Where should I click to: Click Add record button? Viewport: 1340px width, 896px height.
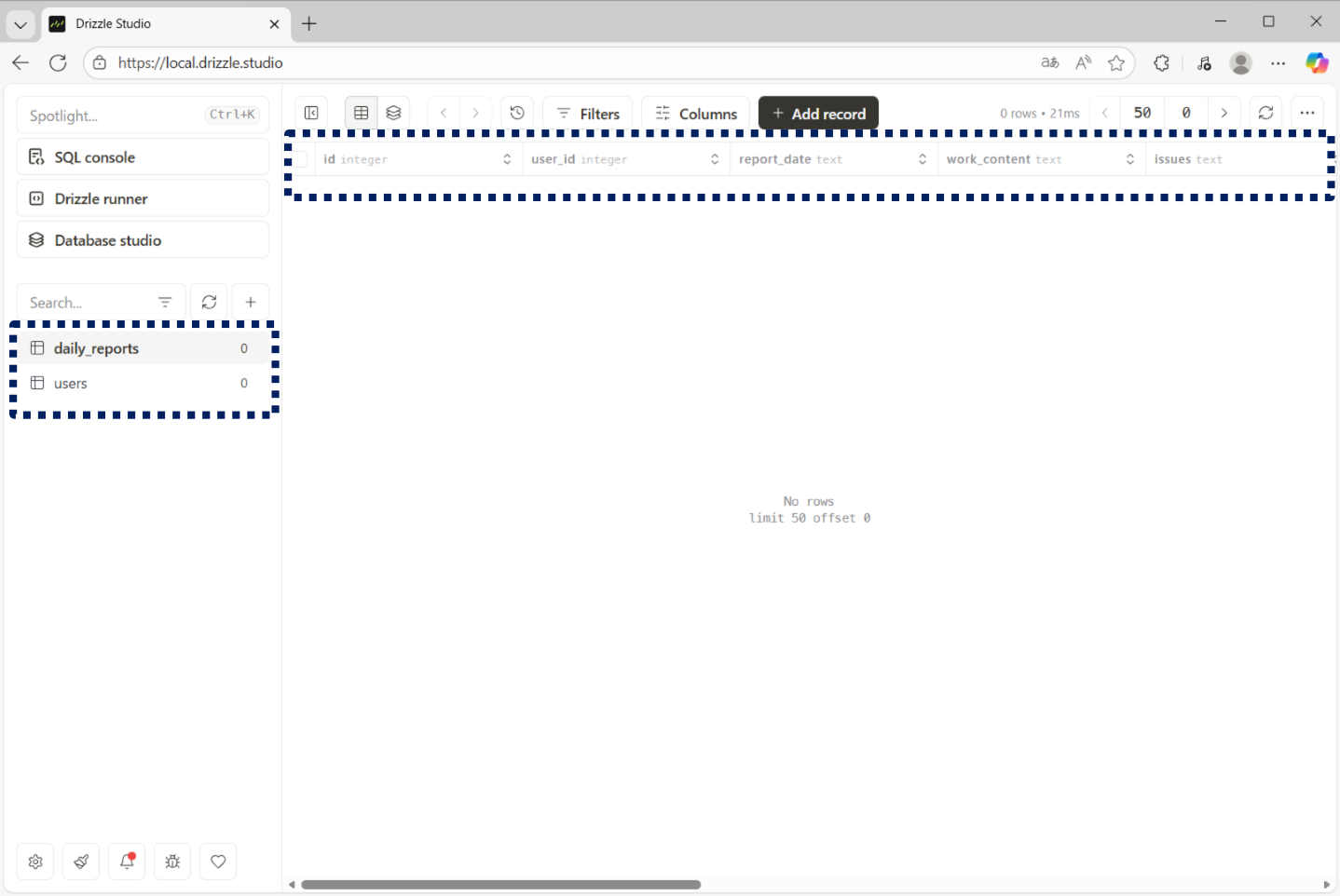coord(818,114)
